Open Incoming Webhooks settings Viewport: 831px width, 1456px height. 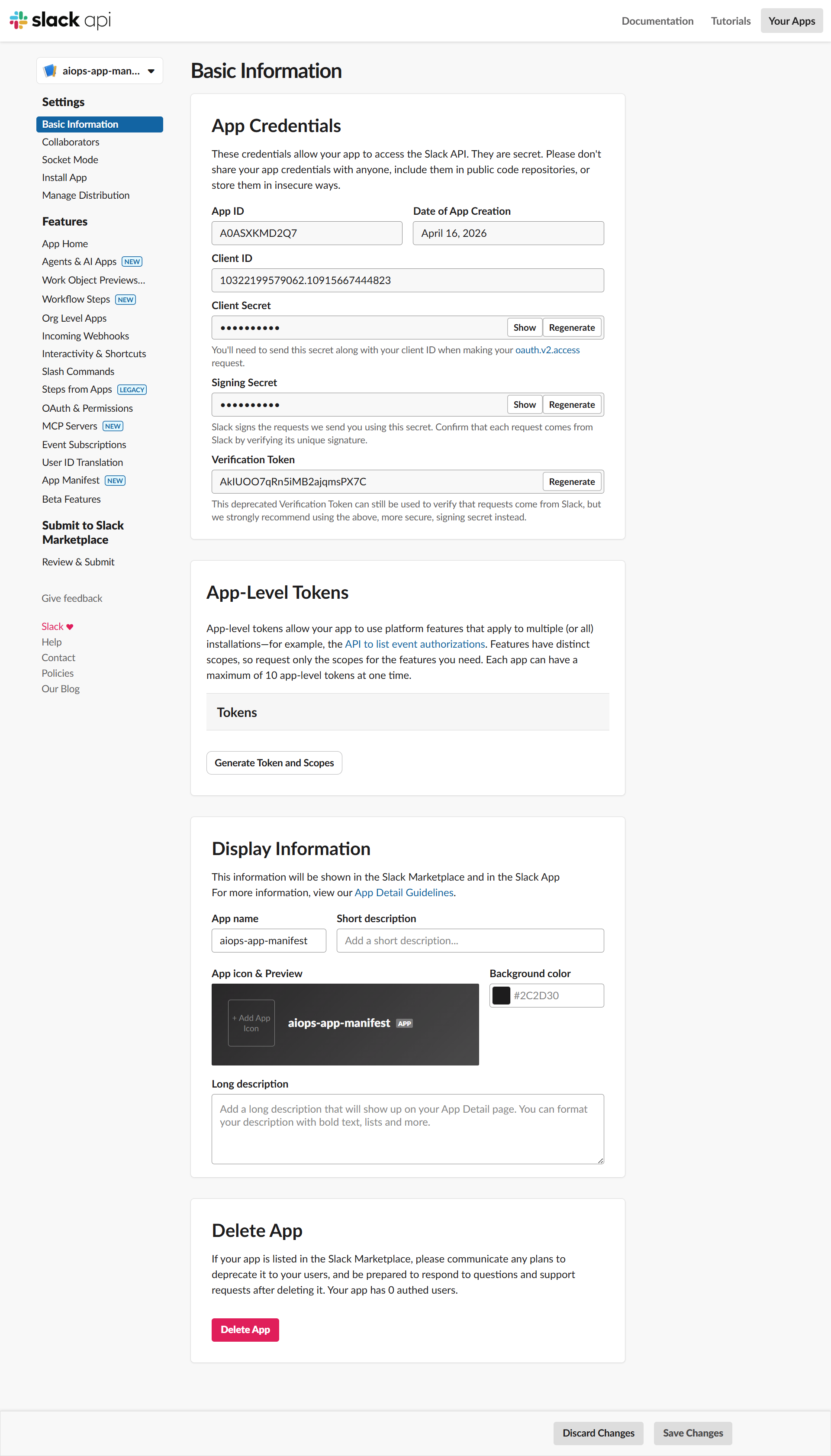[86, 336]
